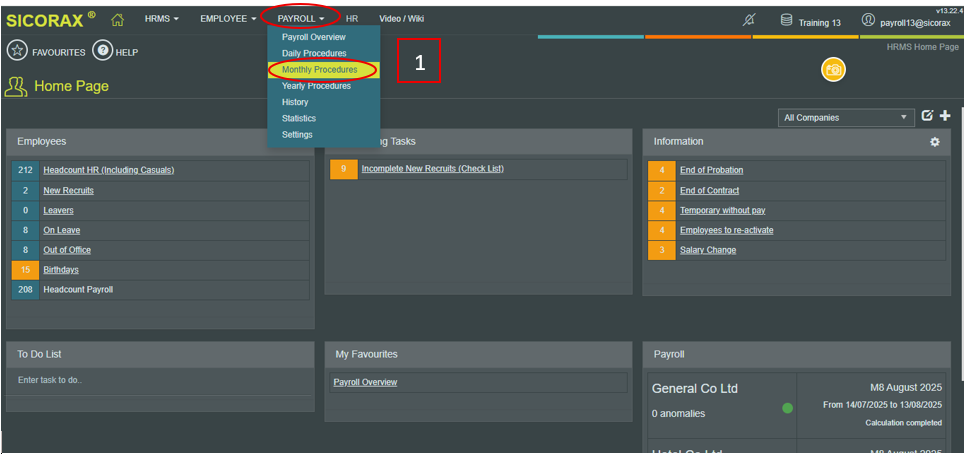
Task: Click the yellow camera screenshot icon
Action: (833, 69)
